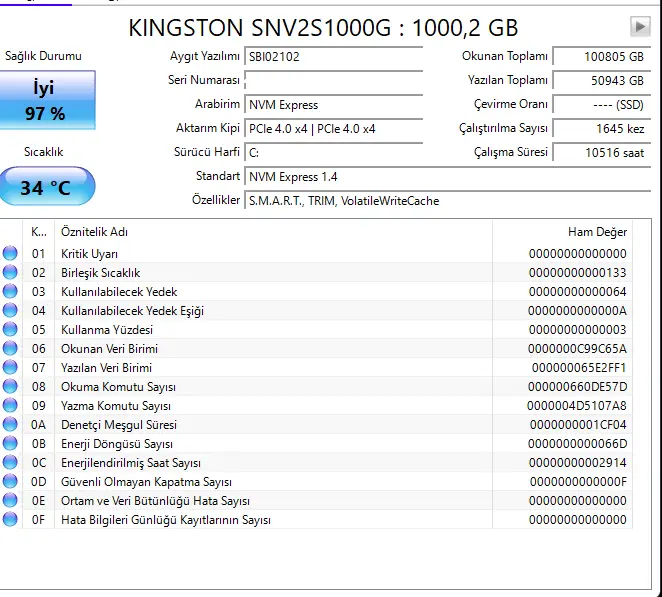Select the Enerjilendirilmiş Saat Sayısı attribute name
The height and width of the screenshot is (597, 662).
tap(131, 463)
